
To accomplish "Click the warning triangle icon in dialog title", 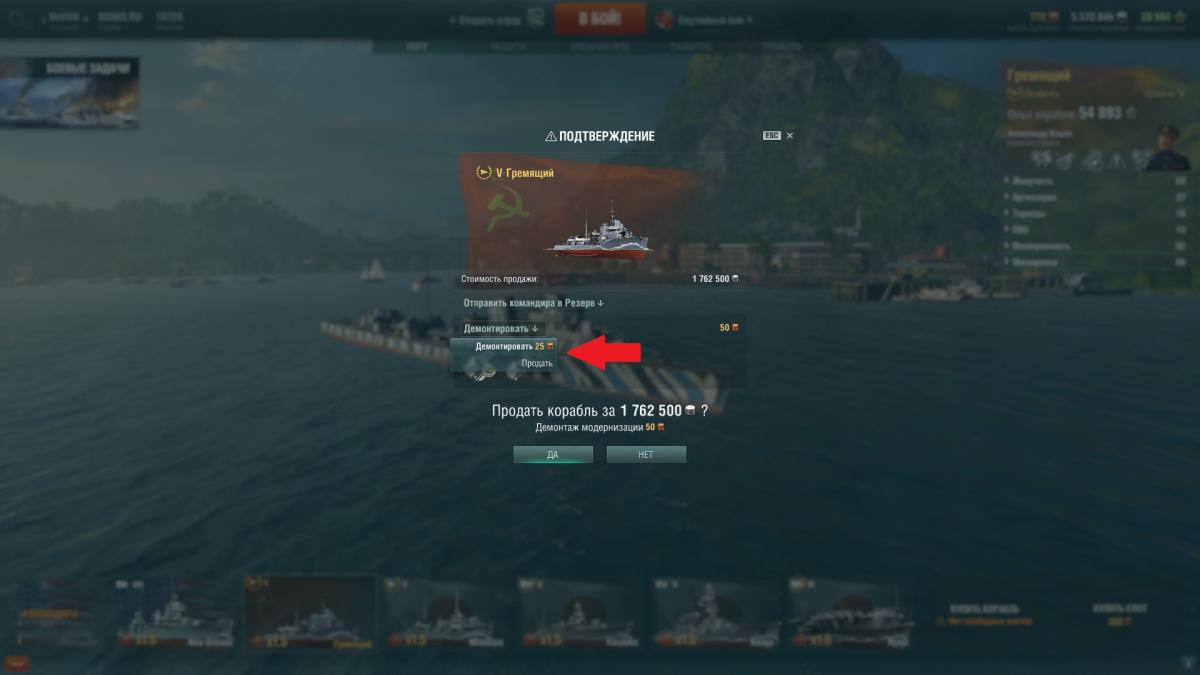I will point(550,136).
